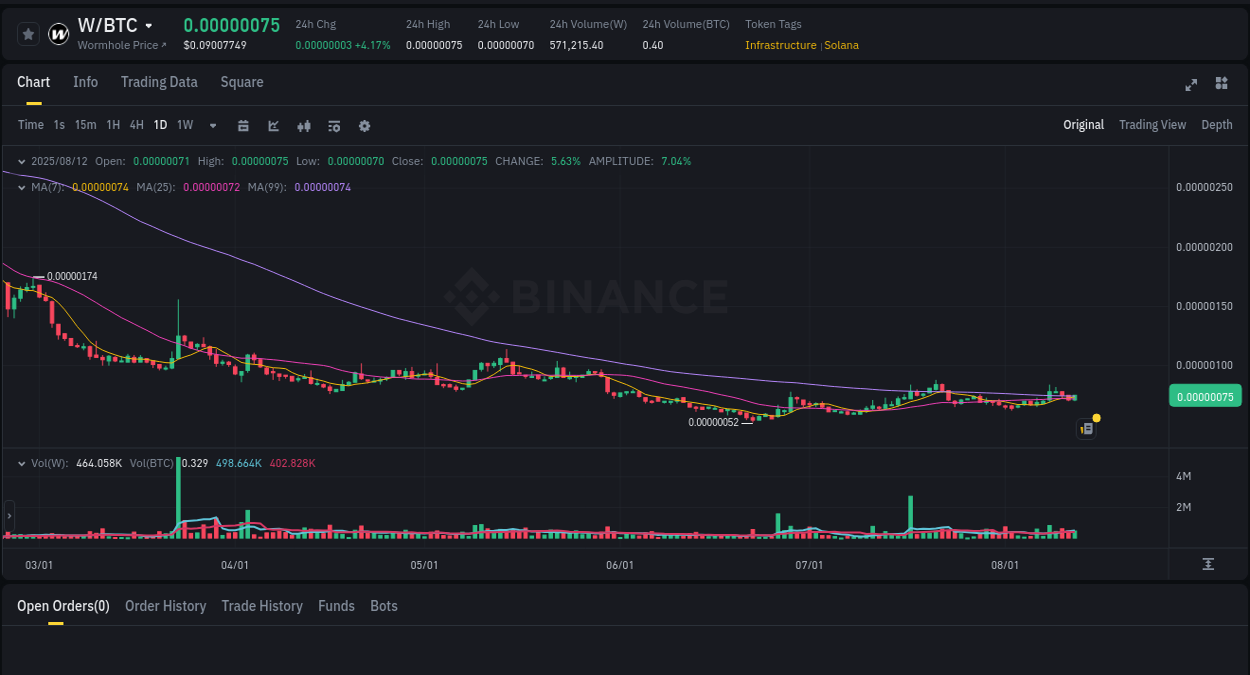Click the +4.17% 24h change value
Viewport: 1250px width, 675px height.
(373, 45)
